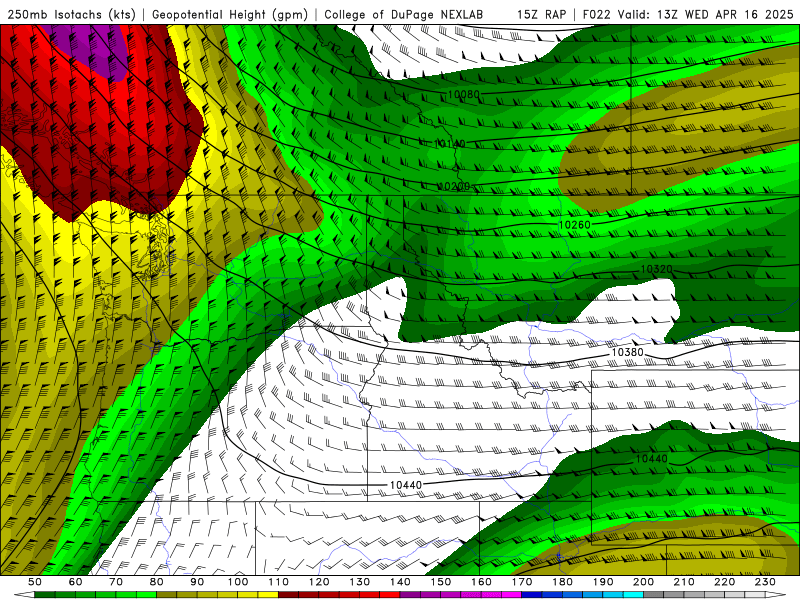Click the 10140 height contour label
The width and height of the screenshot is (800, 600).
[449, 144]
